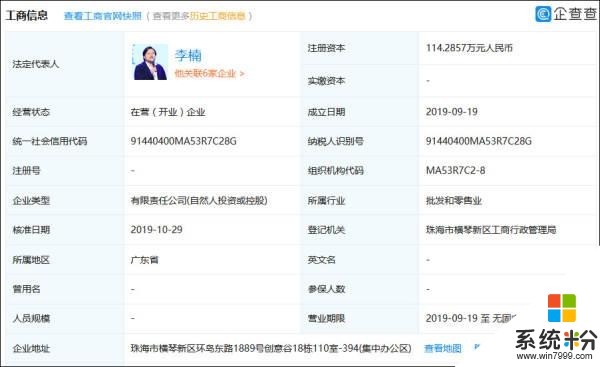Screen dimensions: 600x367
Task: Click the 曾用名 label cell
Action: [x=65, y=289]
